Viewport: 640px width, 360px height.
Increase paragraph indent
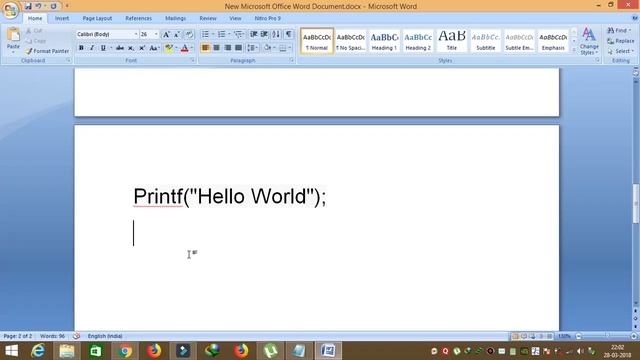click(x=264, y=34)
